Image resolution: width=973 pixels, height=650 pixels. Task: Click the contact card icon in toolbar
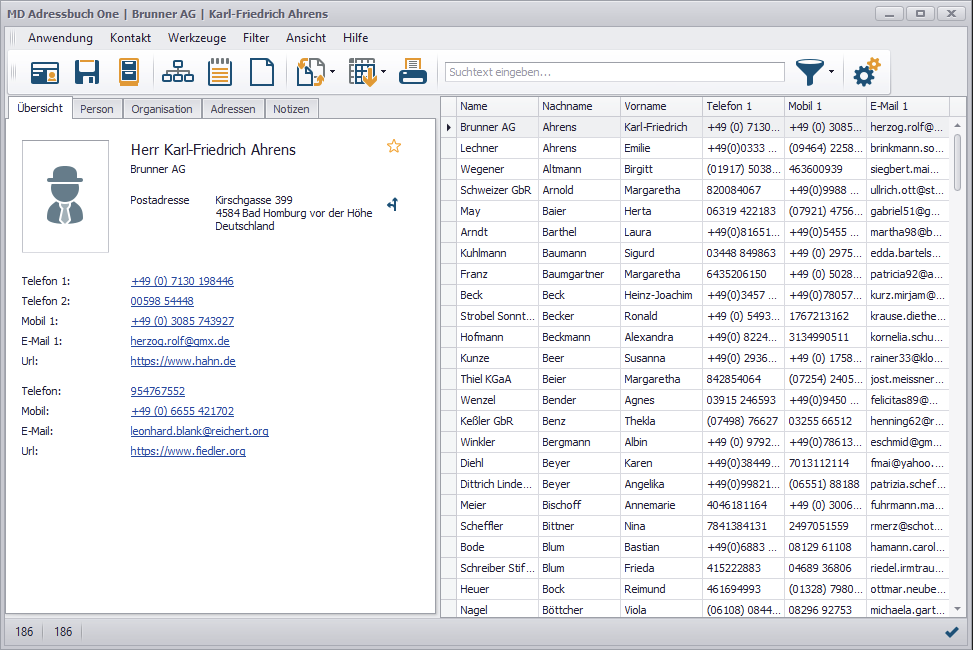(x=44, y=72)
